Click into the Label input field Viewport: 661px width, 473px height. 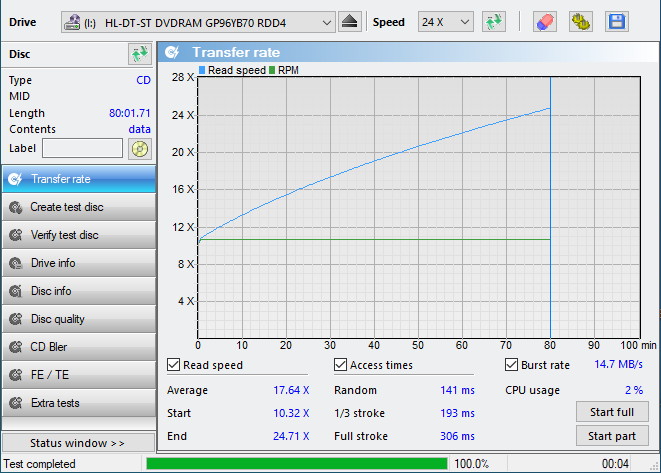(x=83, y=149)
